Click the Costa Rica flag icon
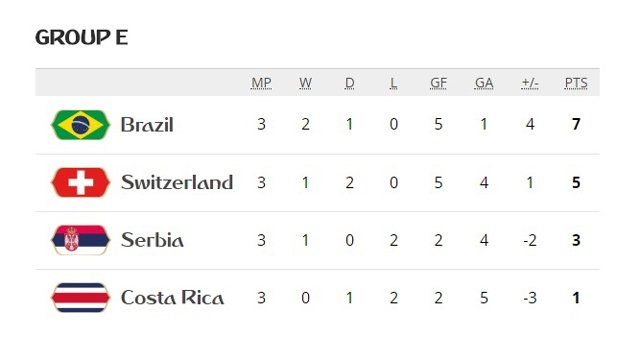The height and width of the screenshot is (360, 640). point(80,298)
